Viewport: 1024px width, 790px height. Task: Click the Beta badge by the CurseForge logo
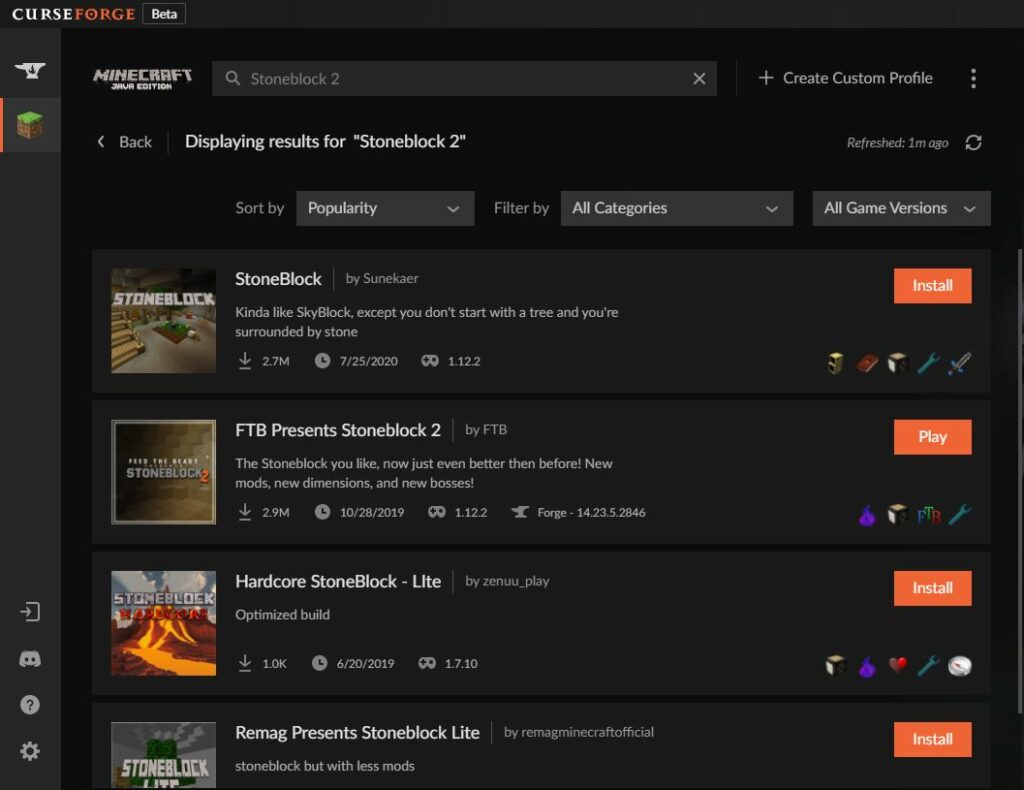click(x=164, y=14)
